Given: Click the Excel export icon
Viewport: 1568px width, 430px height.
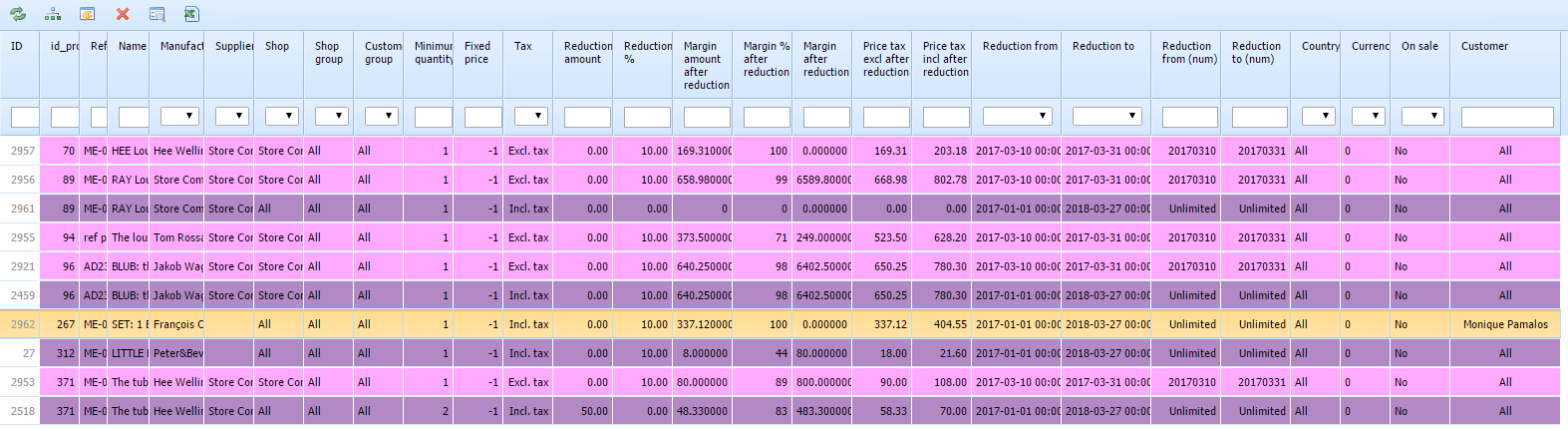Looking at the screenshot, I should [191, 14].
